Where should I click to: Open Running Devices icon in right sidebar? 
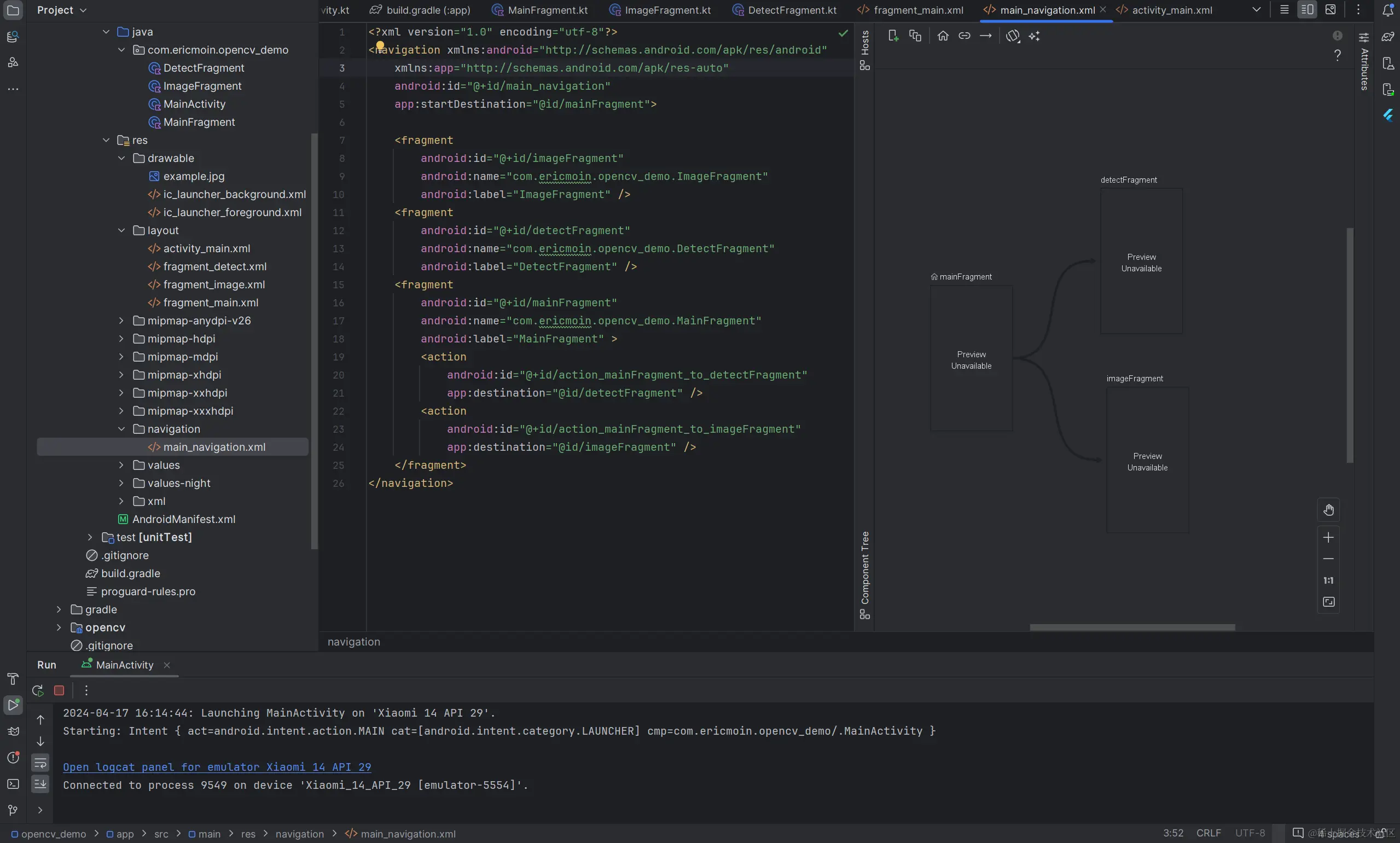point(1387,89)
